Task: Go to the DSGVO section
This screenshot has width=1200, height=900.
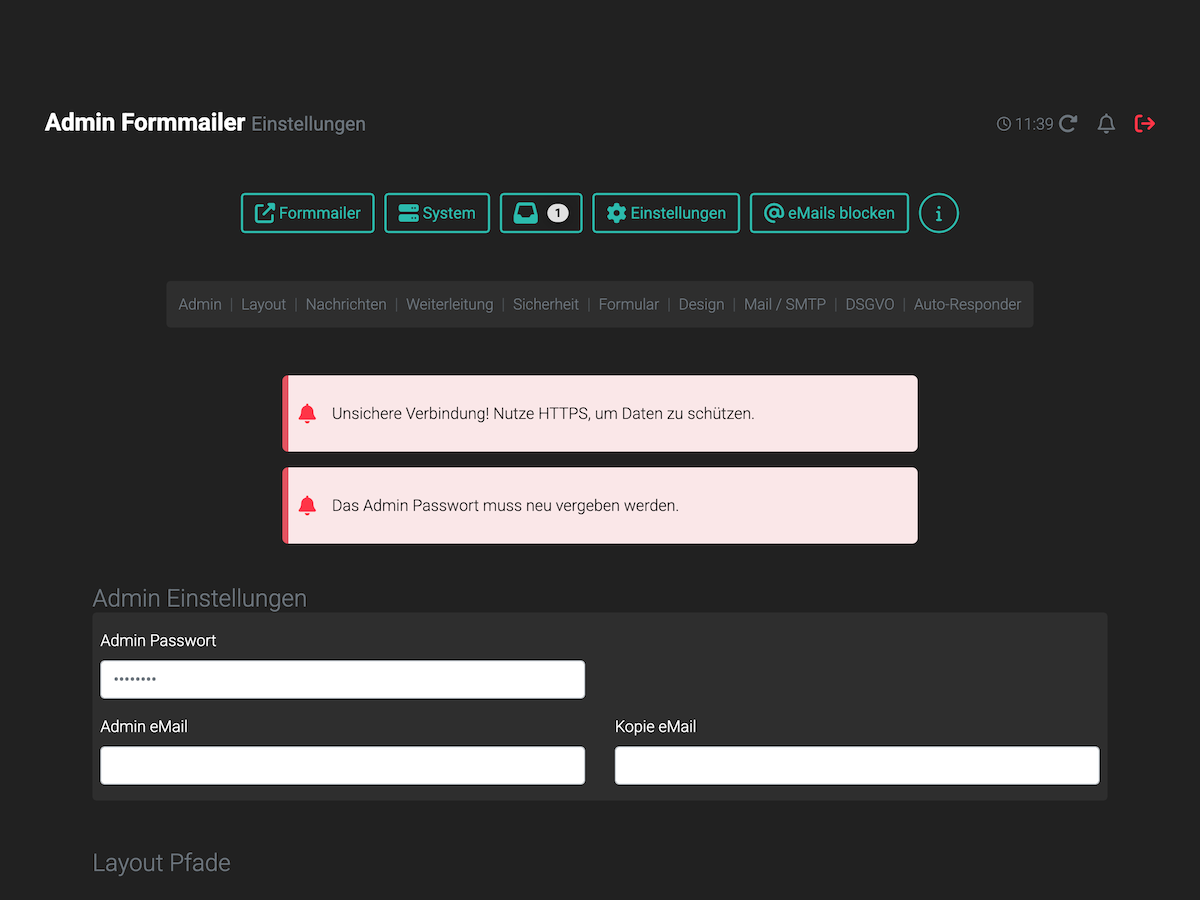Action: (x=870, y=304)
